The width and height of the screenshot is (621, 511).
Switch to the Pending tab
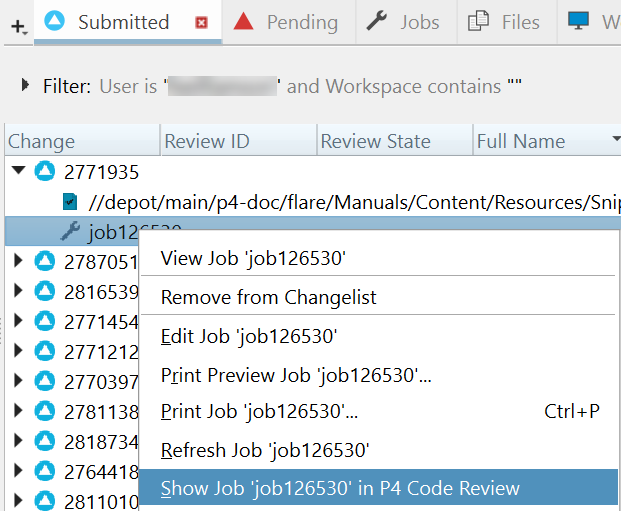point(285,22)
